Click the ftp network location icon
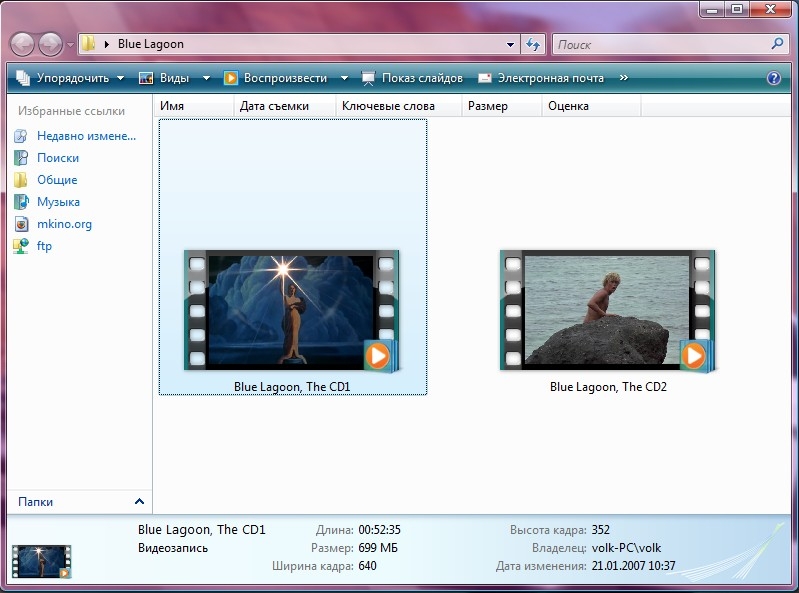The width and height of the screenshot is (799, 593). (x=21, y=246)
